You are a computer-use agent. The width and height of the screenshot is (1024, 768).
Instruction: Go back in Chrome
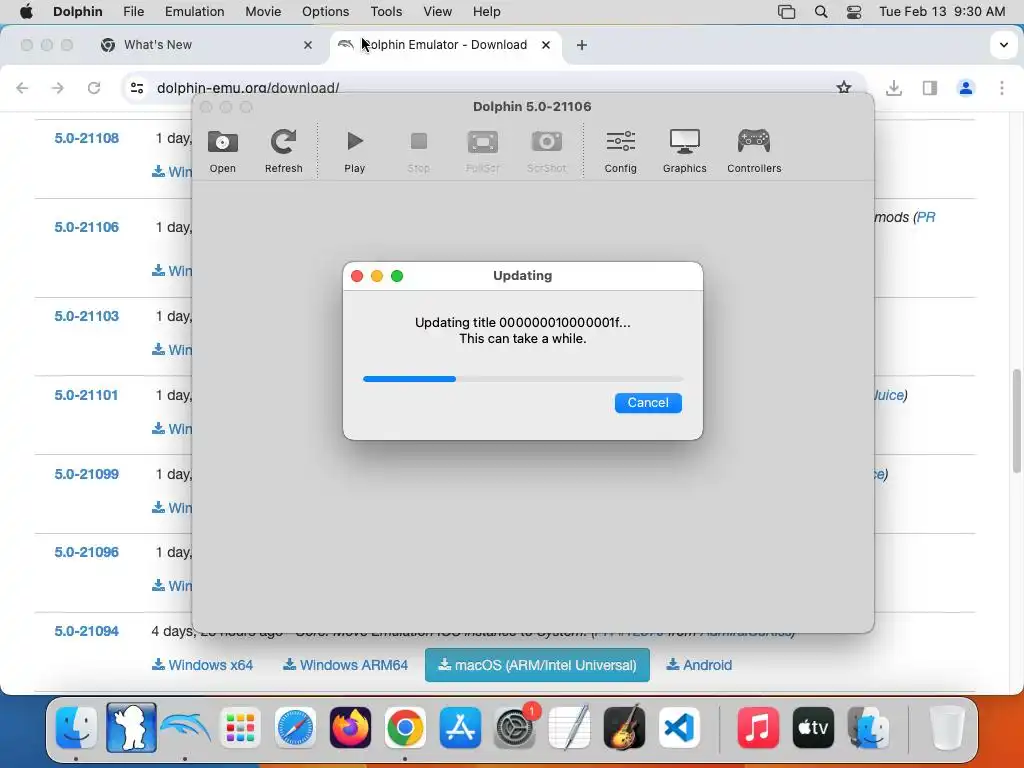pyautogui.click(x=22, y=88)
